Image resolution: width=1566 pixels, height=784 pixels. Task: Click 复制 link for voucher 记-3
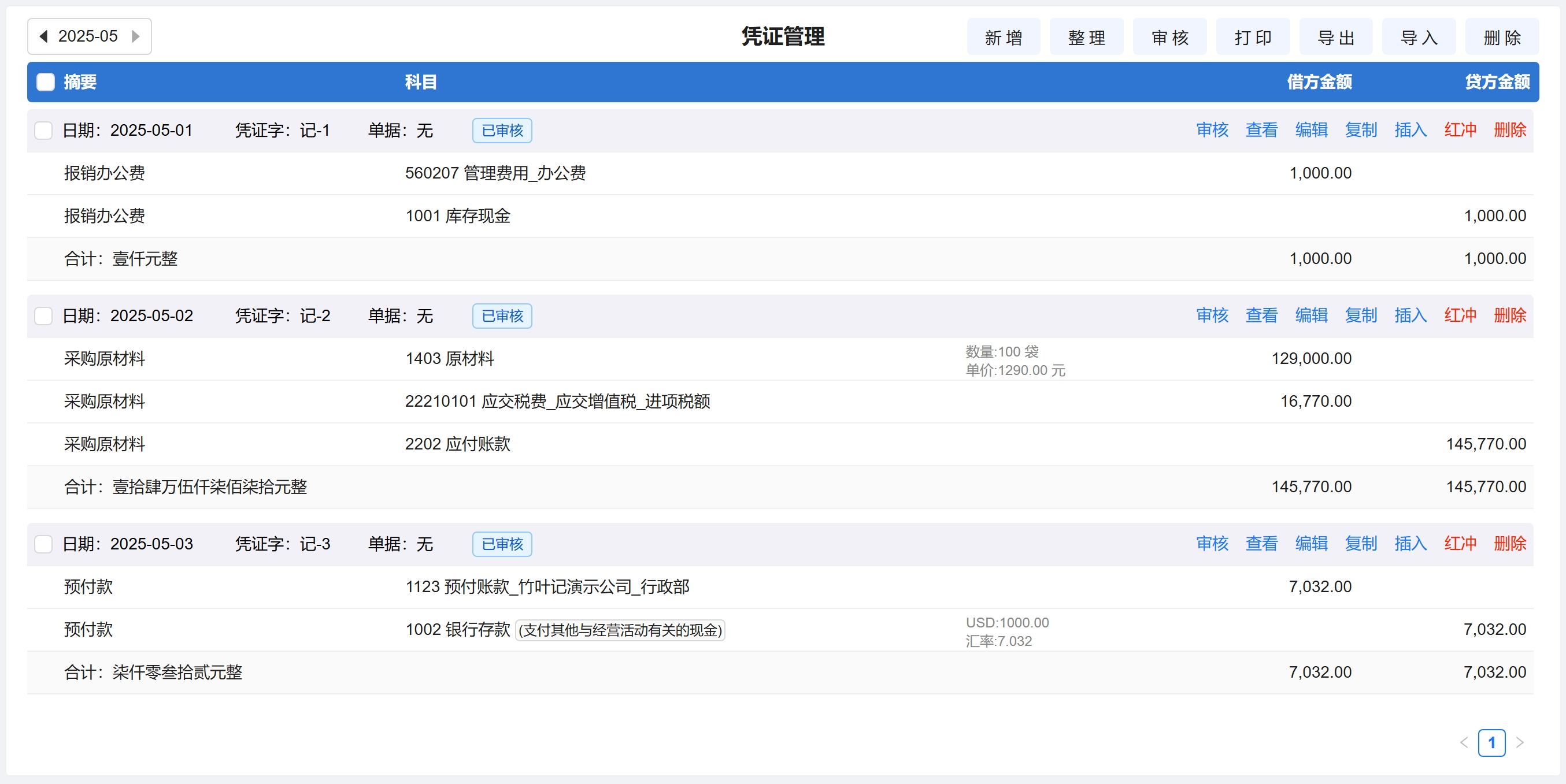coord(1361,543)
